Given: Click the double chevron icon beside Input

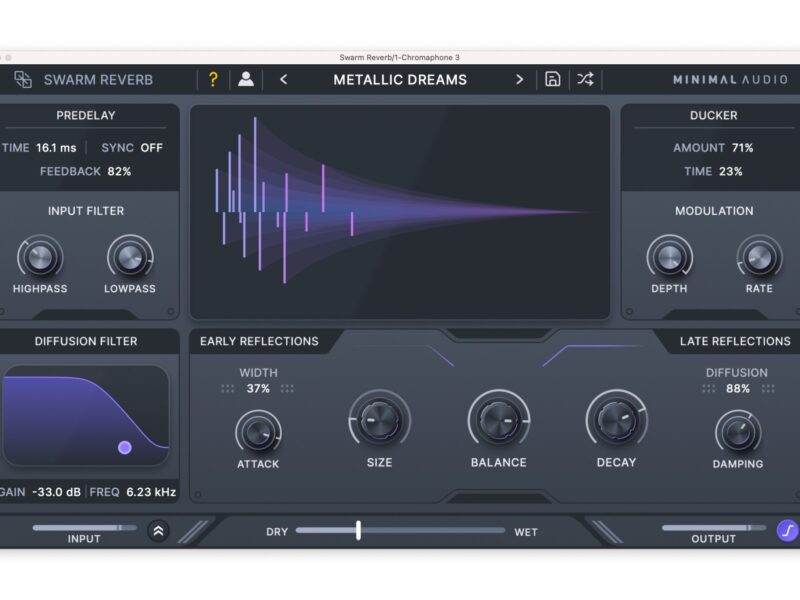Looking at the screenshot, I should pos(158,531).
